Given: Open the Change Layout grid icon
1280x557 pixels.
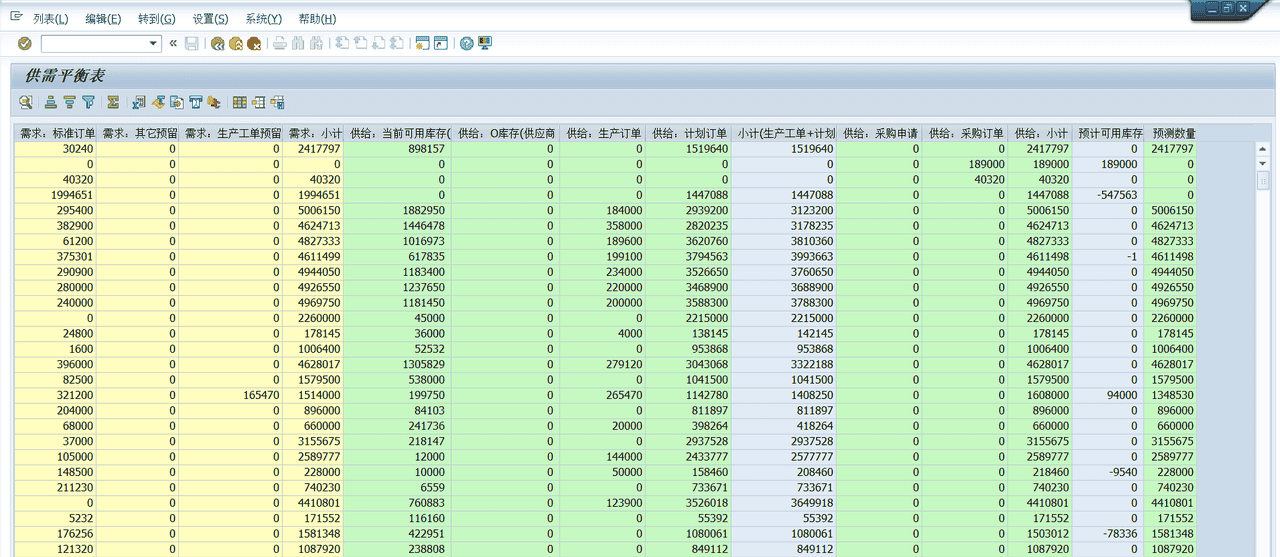Looking at the screenshot, I should pyautogui.click(x=239, y=102).
